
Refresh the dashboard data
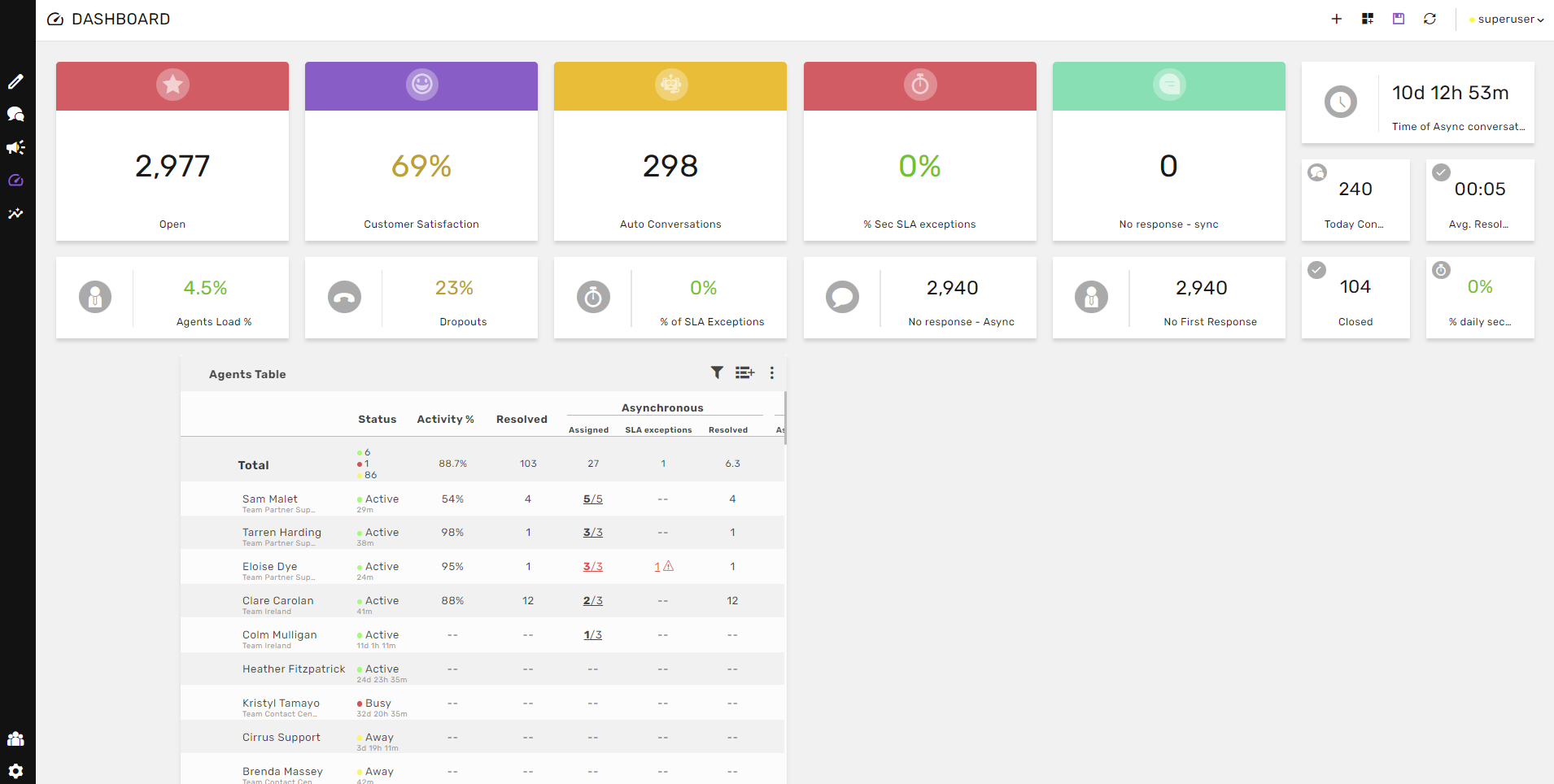pyautogui.click(x=1430, y=18)
